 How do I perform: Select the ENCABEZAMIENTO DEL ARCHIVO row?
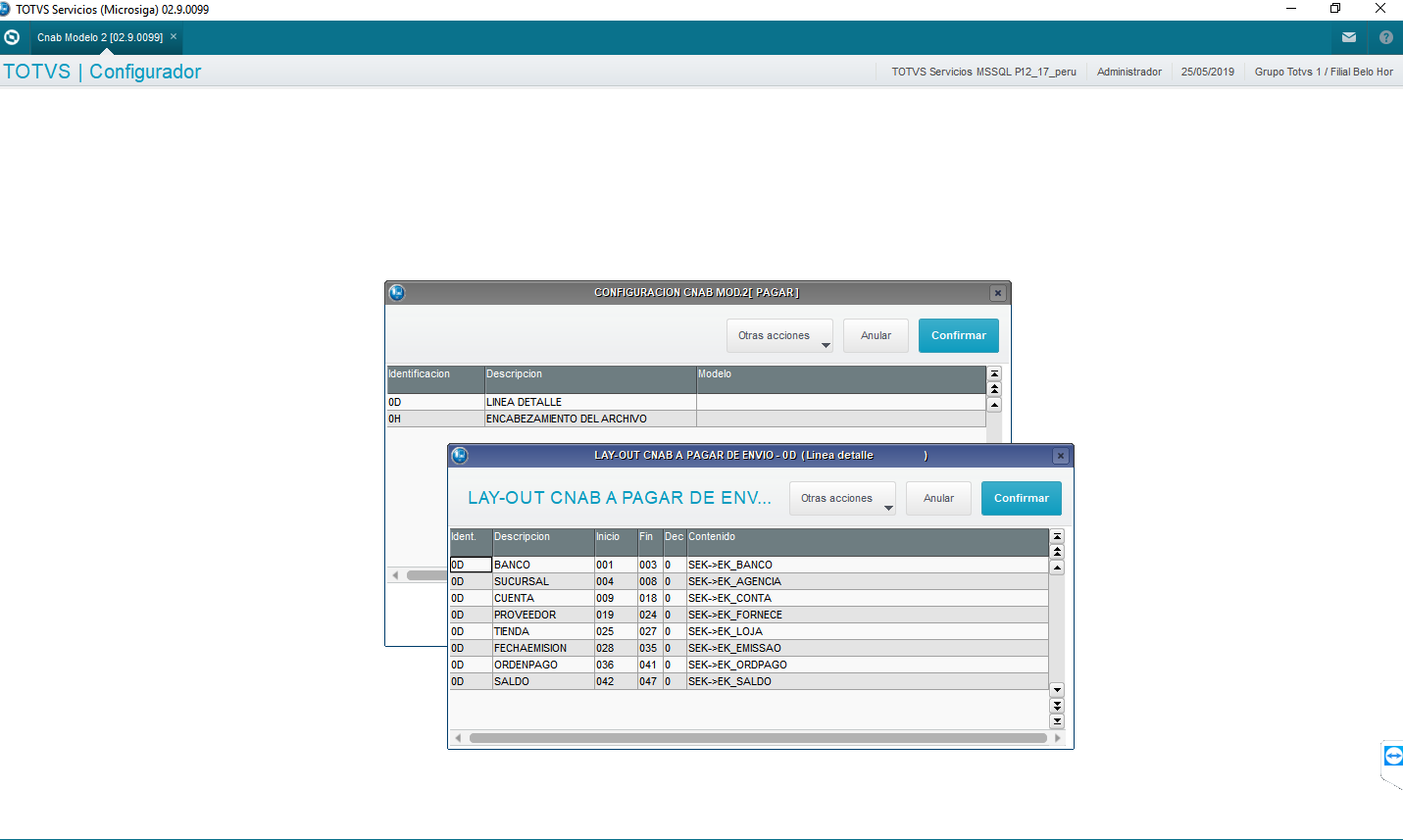[686, 419]
